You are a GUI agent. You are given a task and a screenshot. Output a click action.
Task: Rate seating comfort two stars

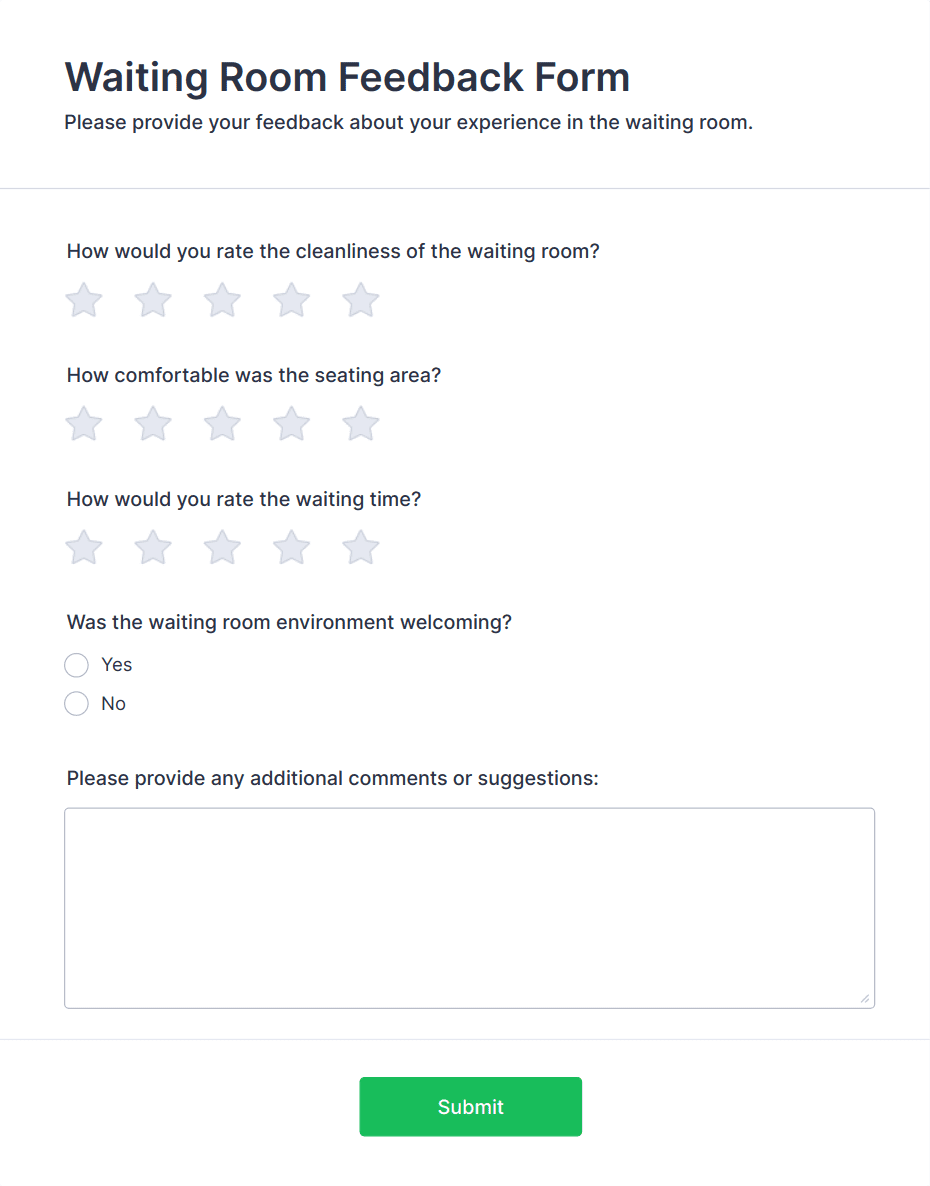(x=153, y=424)
